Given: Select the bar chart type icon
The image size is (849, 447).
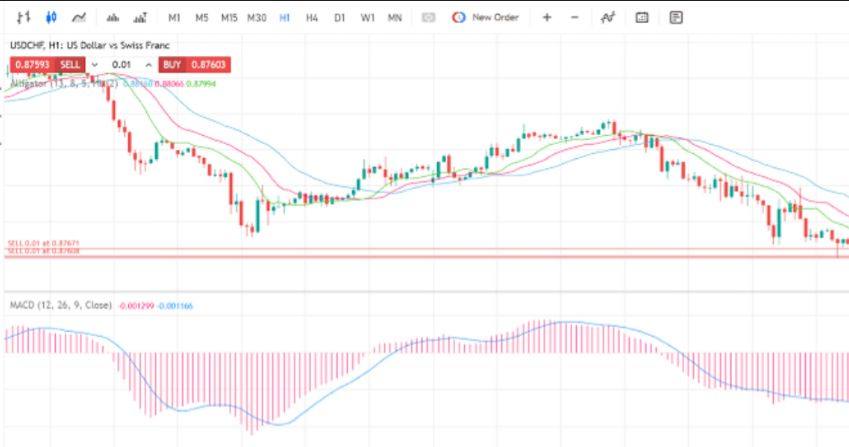Looking at the screenshot, I should click(23, 17).
